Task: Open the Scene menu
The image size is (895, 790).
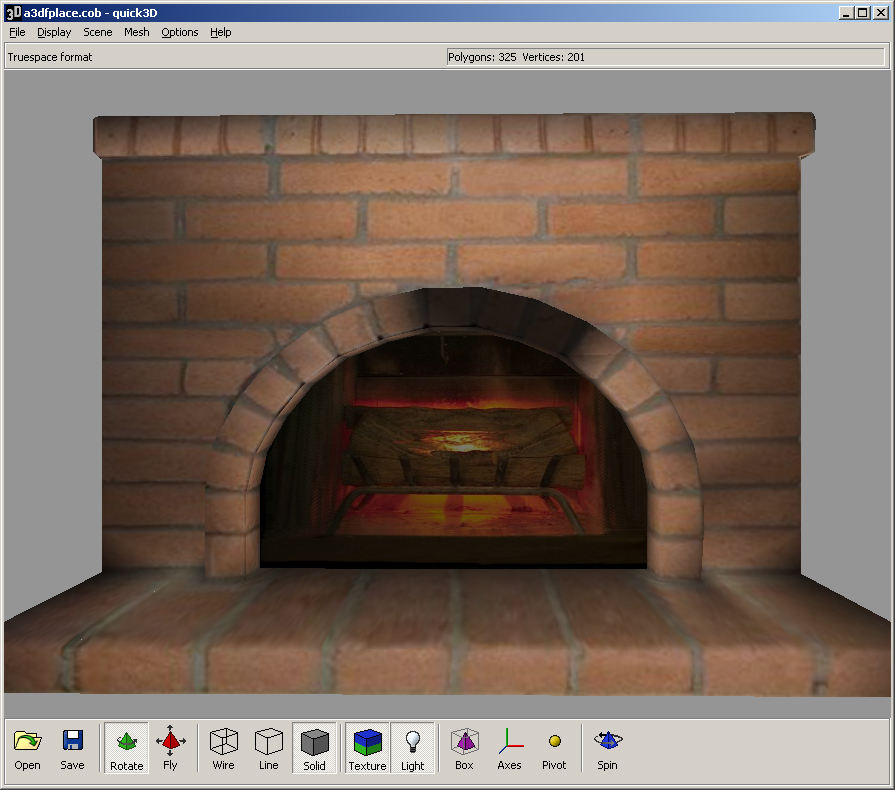Action: (98, 33)
